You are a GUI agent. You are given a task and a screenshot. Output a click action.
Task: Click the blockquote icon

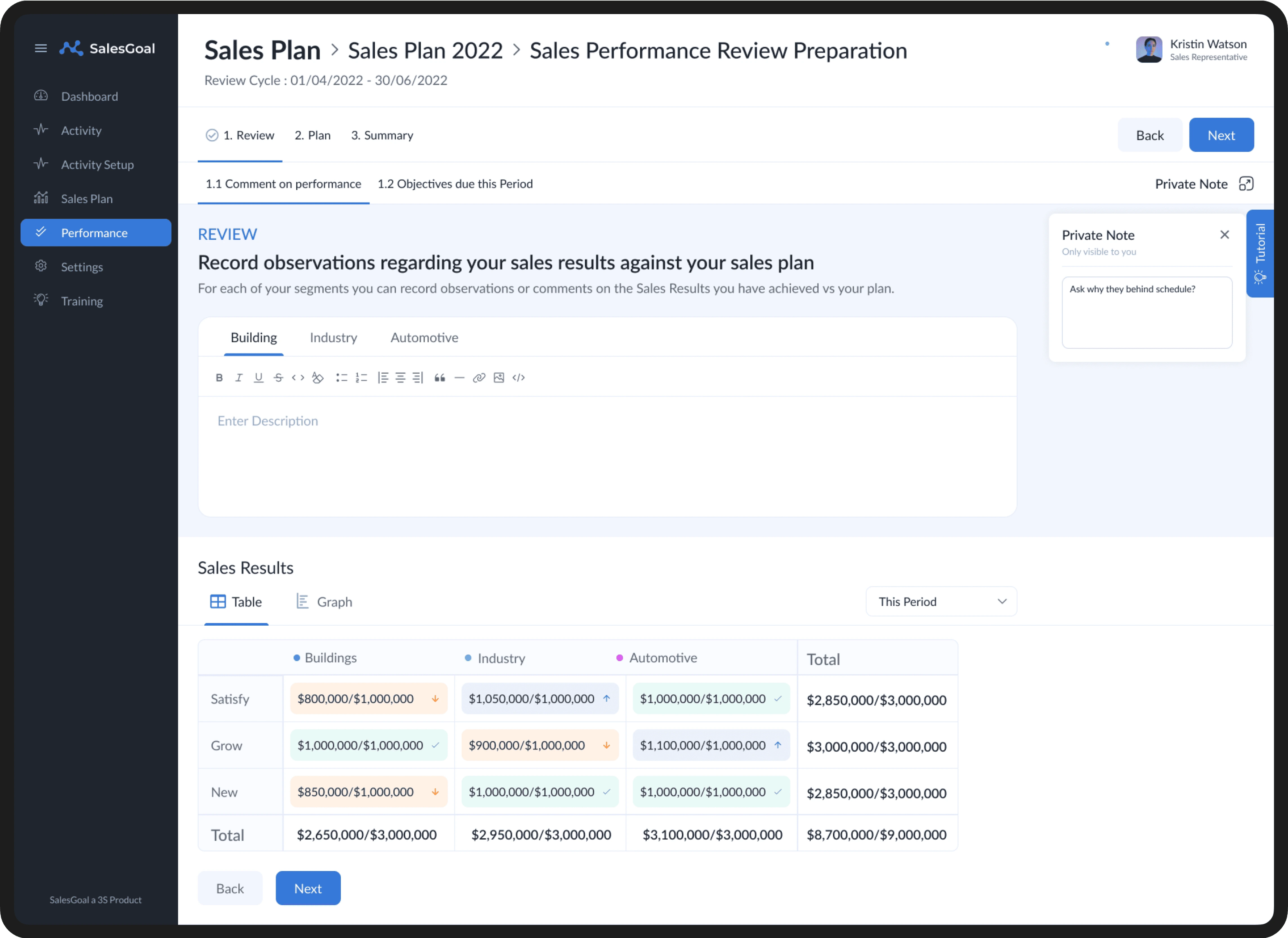[x=440, y=378]
